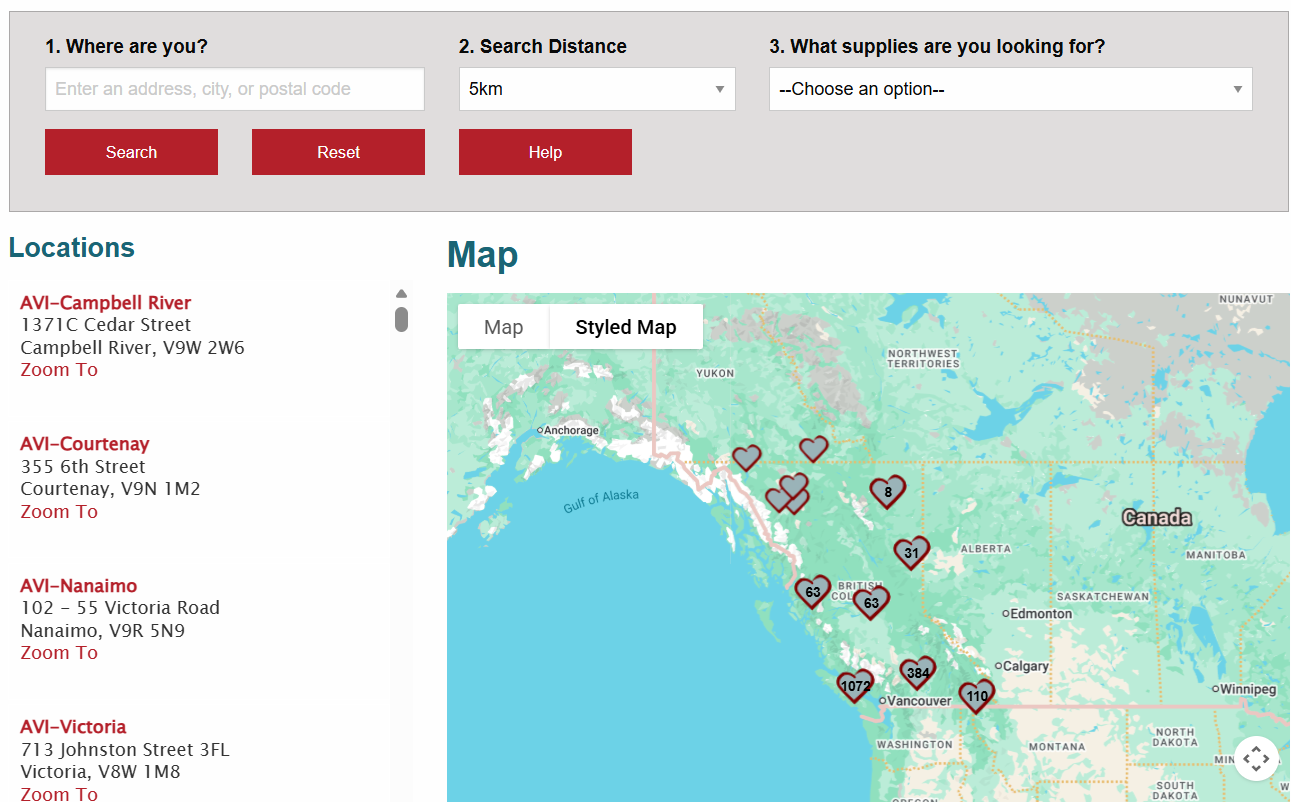The width and height of the screenshot is (1291, 802).
Task: Click the Reset button
Action: (338, 152)
